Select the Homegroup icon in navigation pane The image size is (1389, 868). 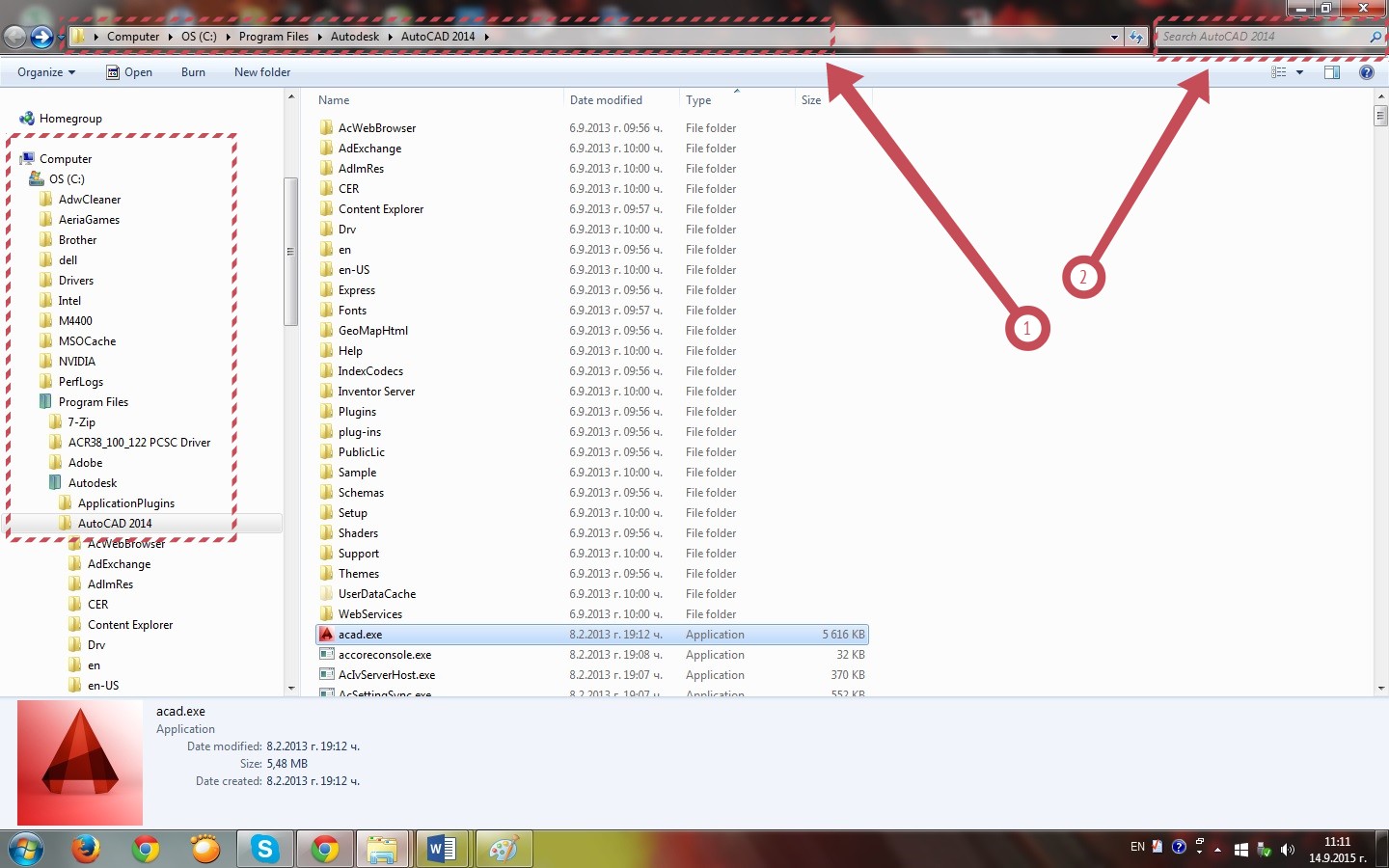pyautogui.click(x=27, y=119)
